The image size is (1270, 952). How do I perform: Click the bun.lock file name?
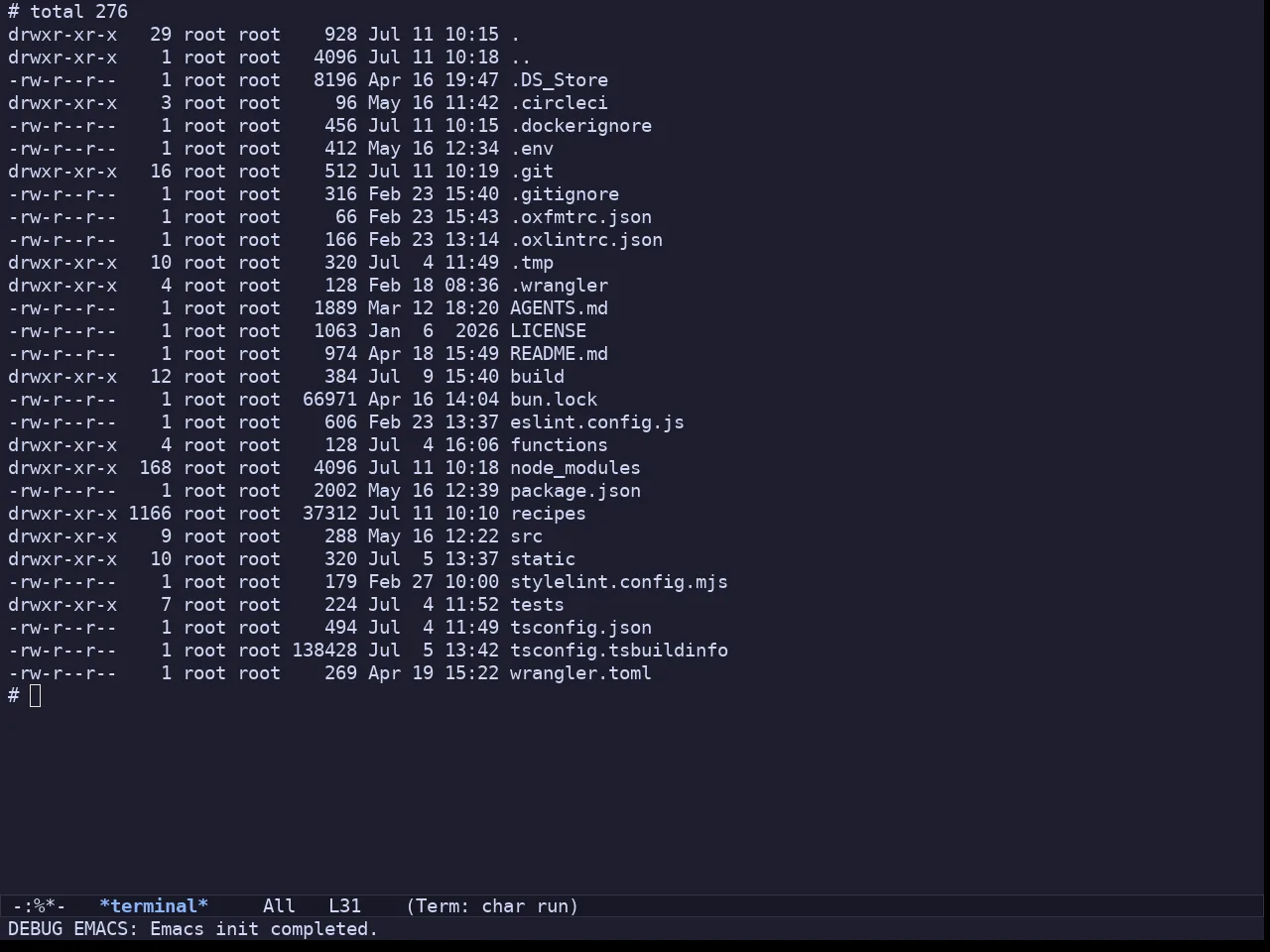554,400
